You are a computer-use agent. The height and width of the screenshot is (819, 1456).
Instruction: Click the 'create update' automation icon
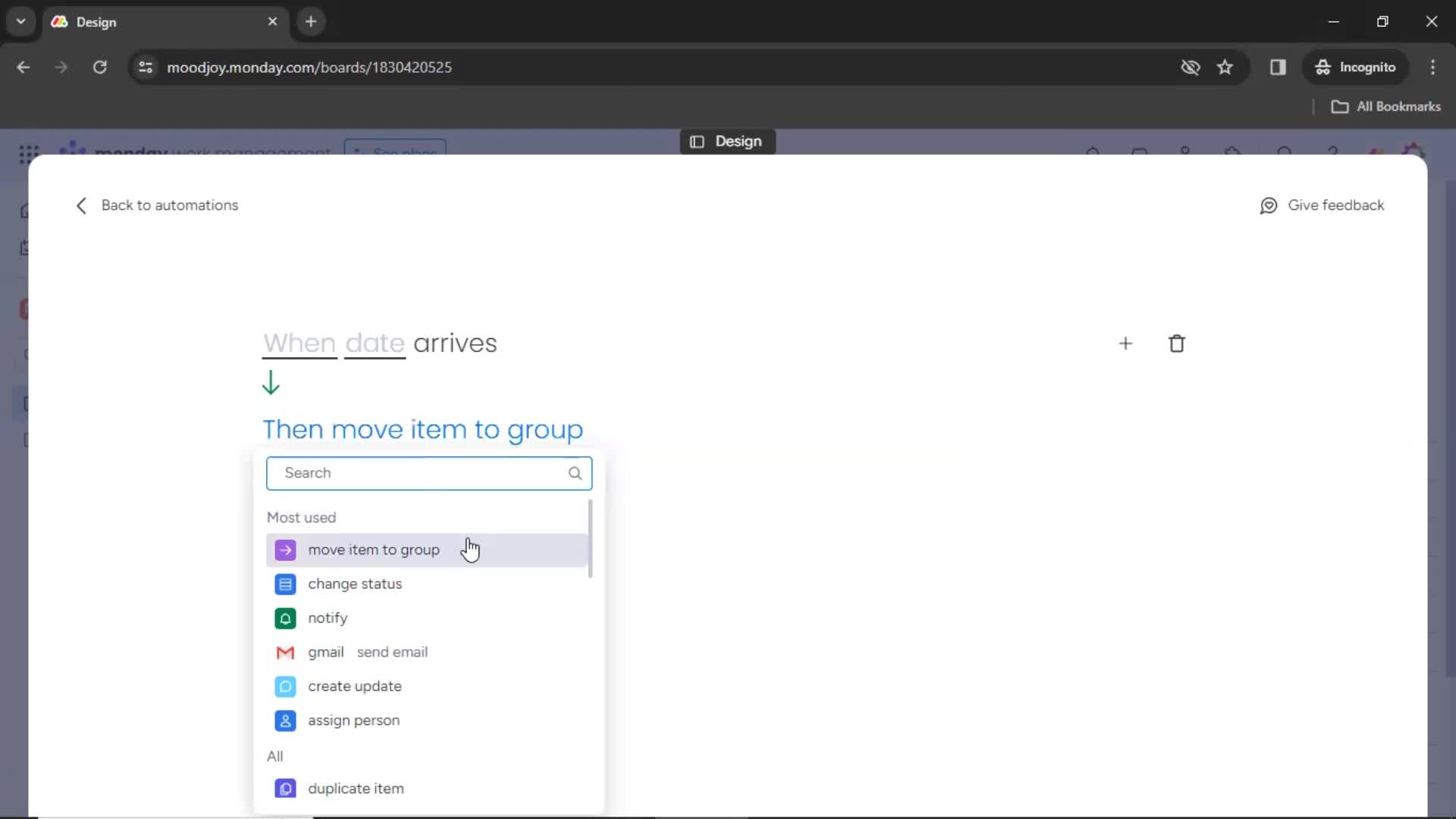tap(285, 686)
